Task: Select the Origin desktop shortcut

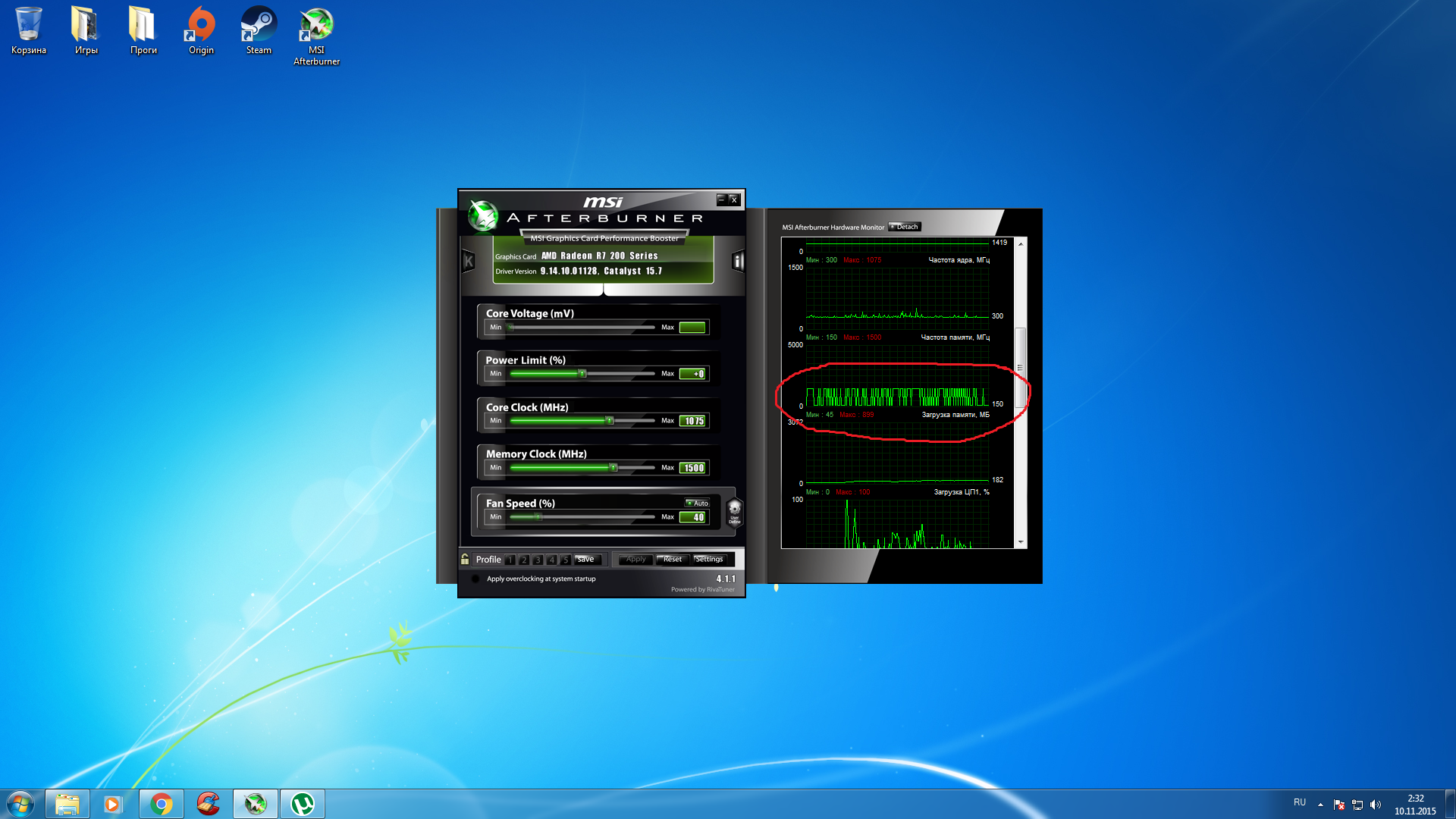Action: tap(201, 30)
